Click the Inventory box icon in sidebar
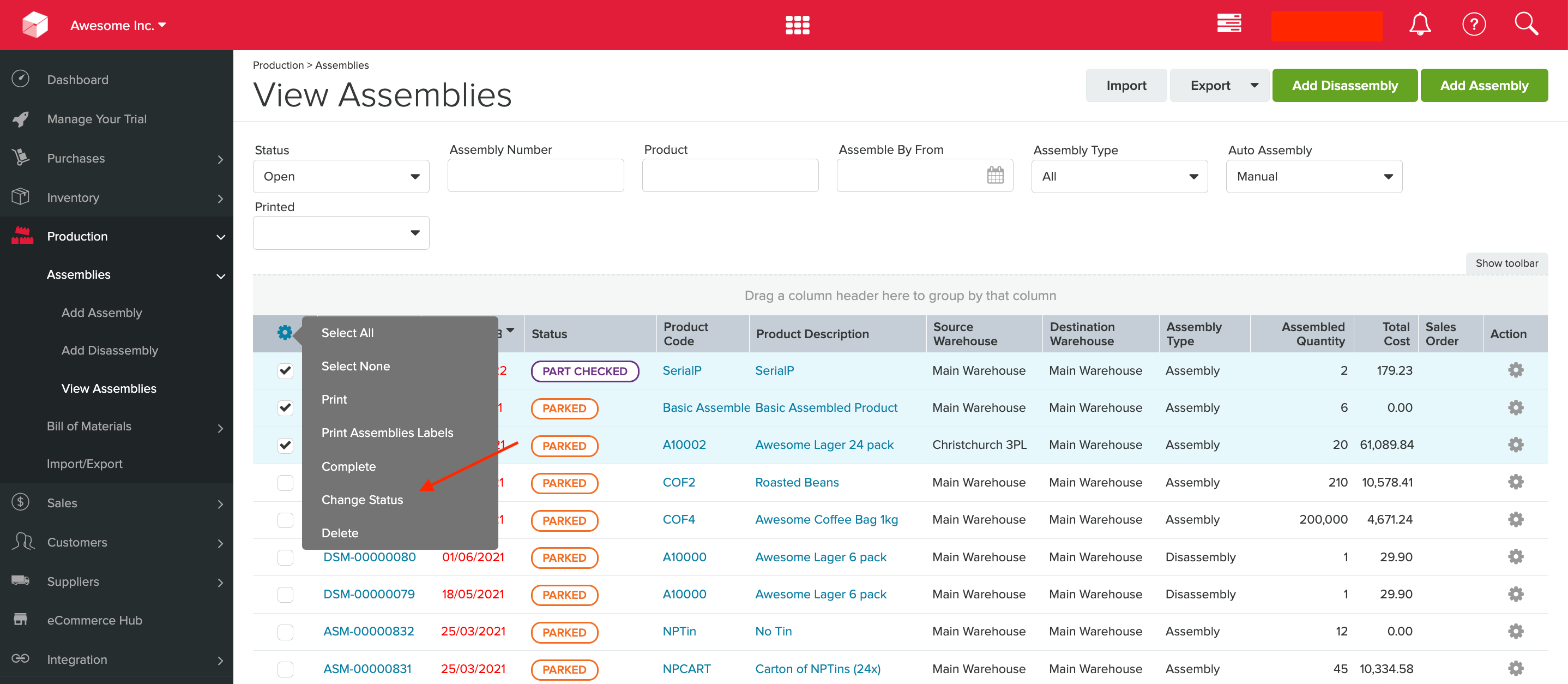The width and height of the screenshot is (1568, 684). tap(21, 197)
